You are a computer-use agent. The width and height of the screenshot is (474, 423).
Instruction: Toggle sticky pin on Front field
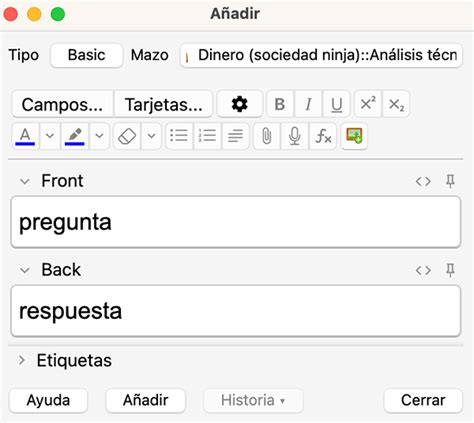(x=450, y=181)
